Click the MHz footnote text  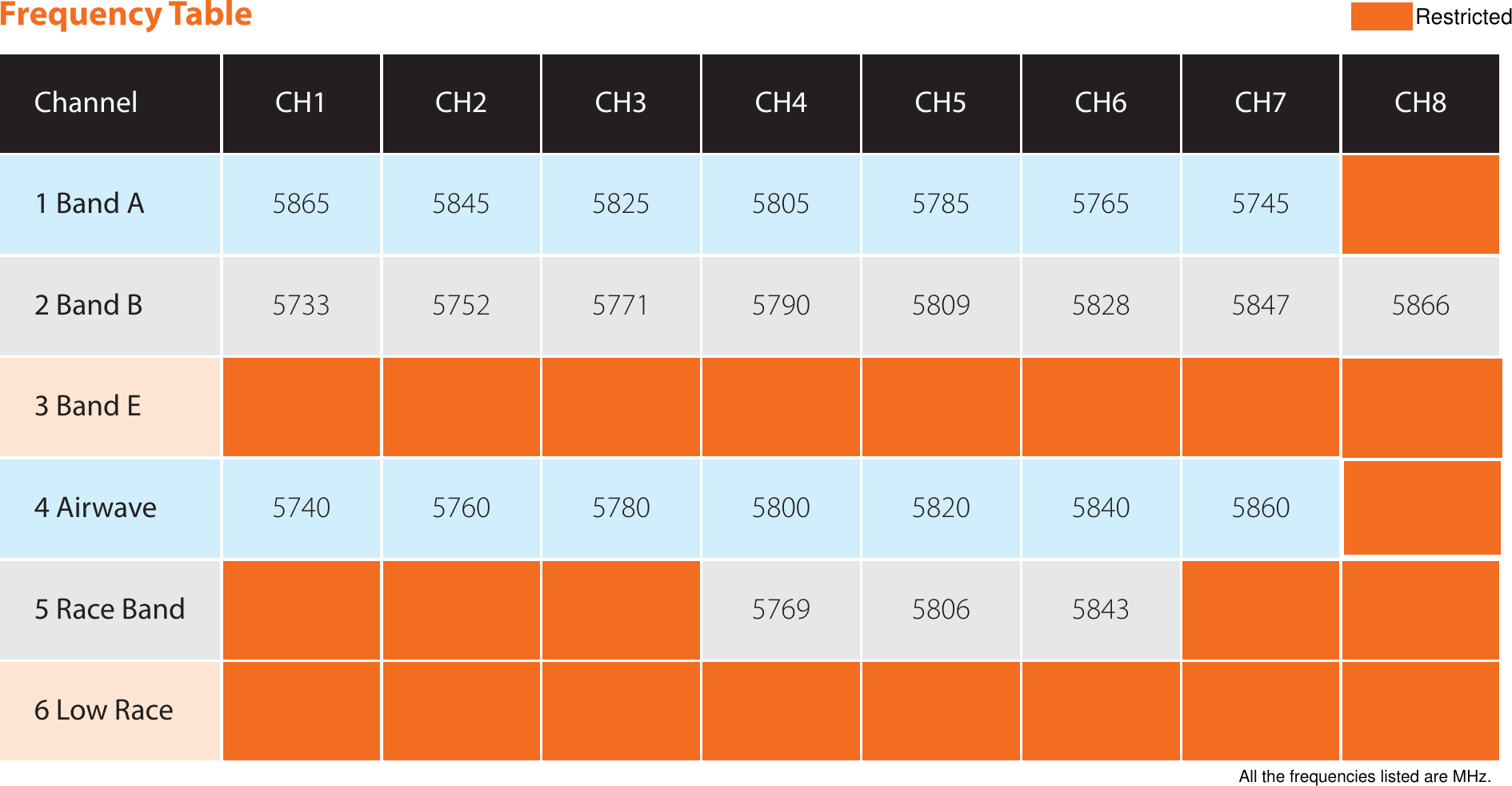click(1364, 776)
